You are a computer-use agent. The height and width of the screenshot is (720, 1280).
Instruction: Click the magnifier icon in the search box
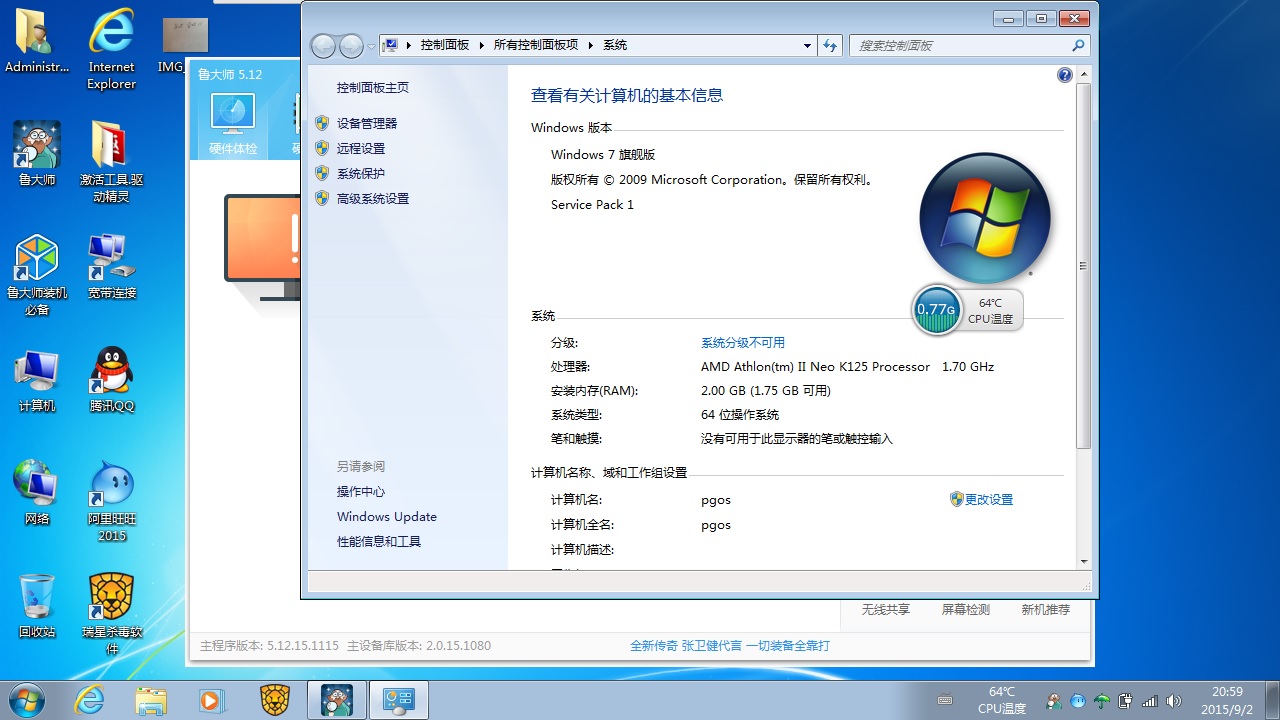[1078, 45]
